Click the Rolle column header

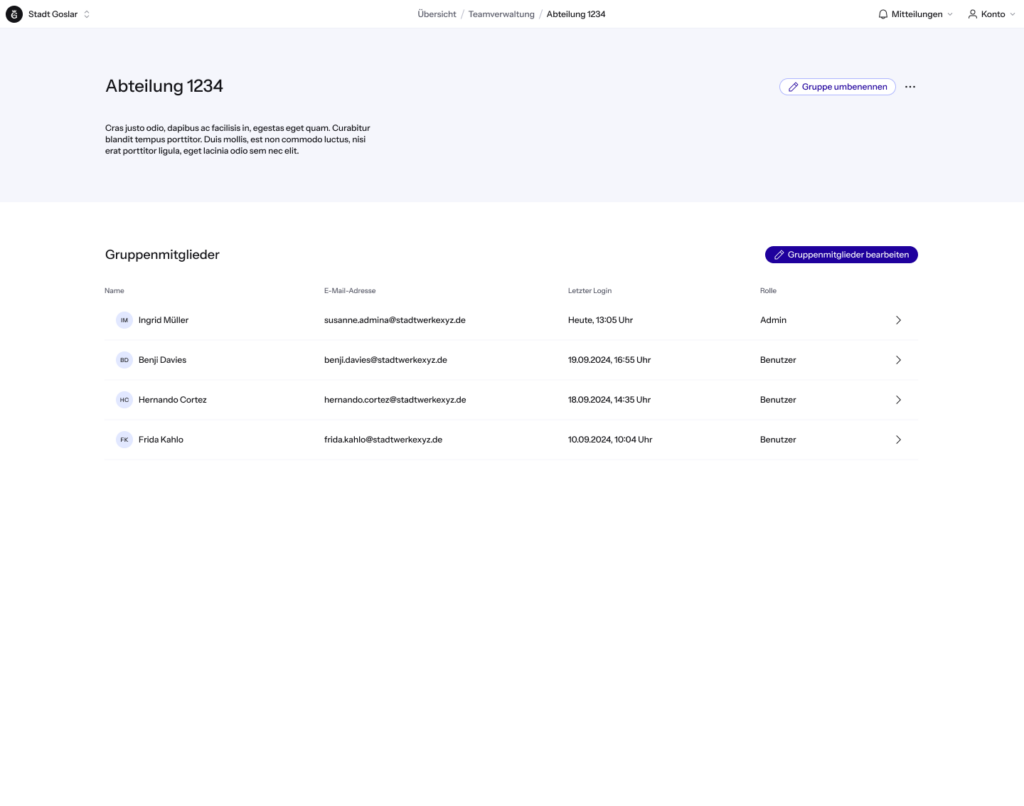[x=768, y=291]
